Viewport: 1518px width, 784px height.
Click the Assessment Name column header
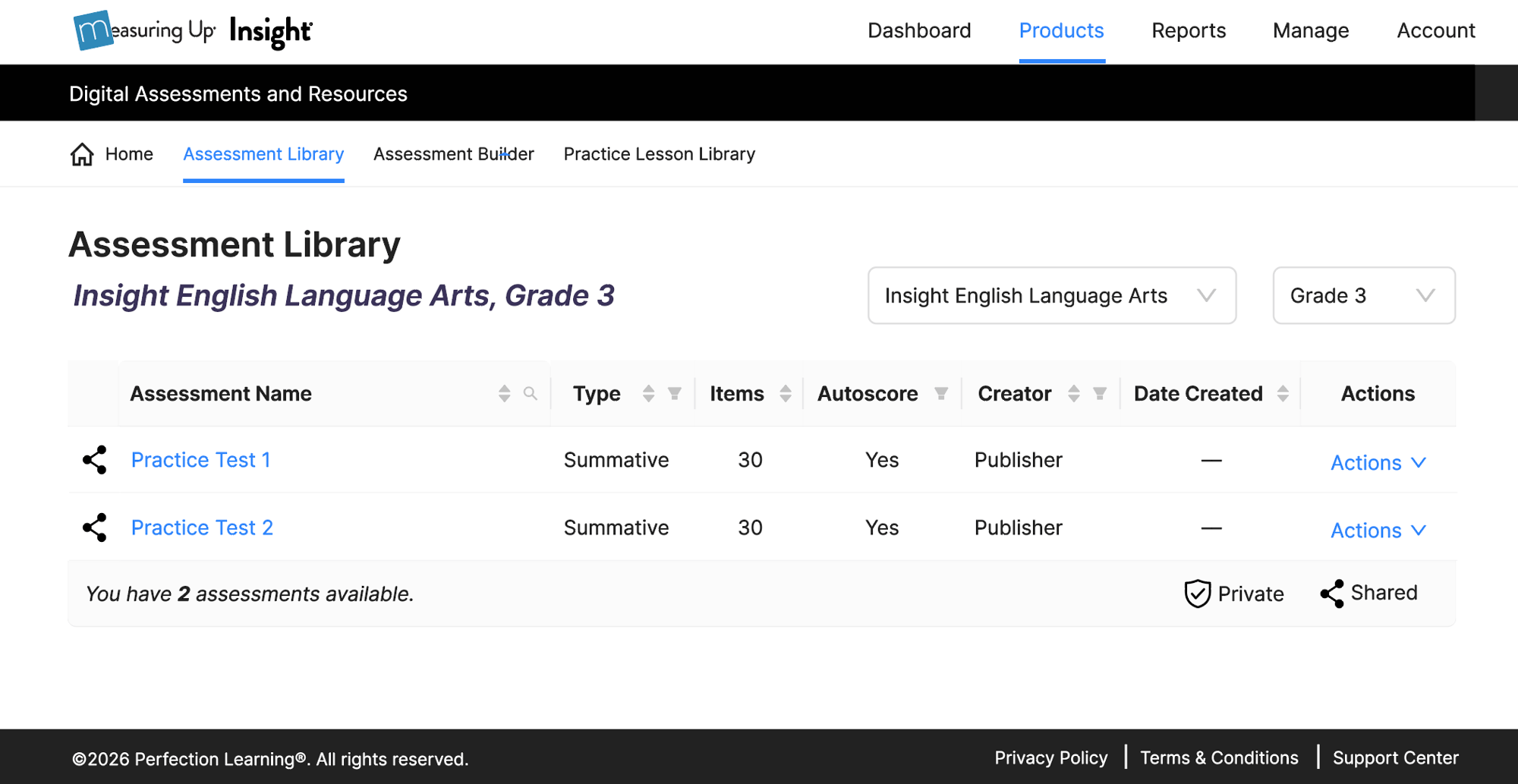[x=221, y=393]
